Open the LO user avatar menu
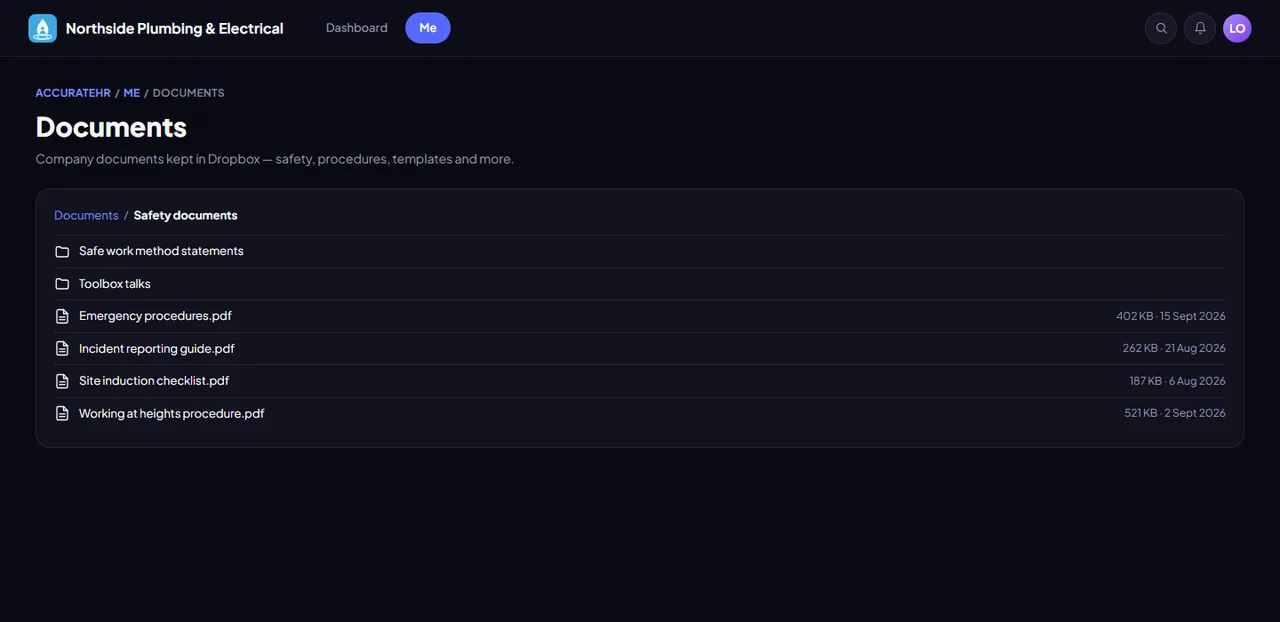The width and height of the screenshot is (1280, 622). coord(1237,28)
